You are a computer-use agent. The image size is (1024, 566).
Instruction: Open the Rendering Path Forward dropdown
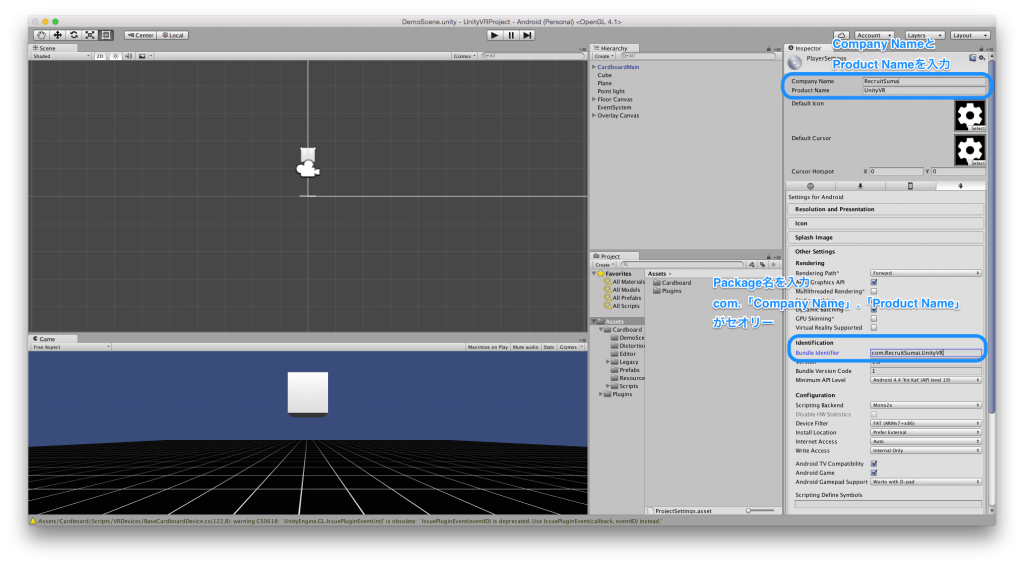tap(925, 274)
